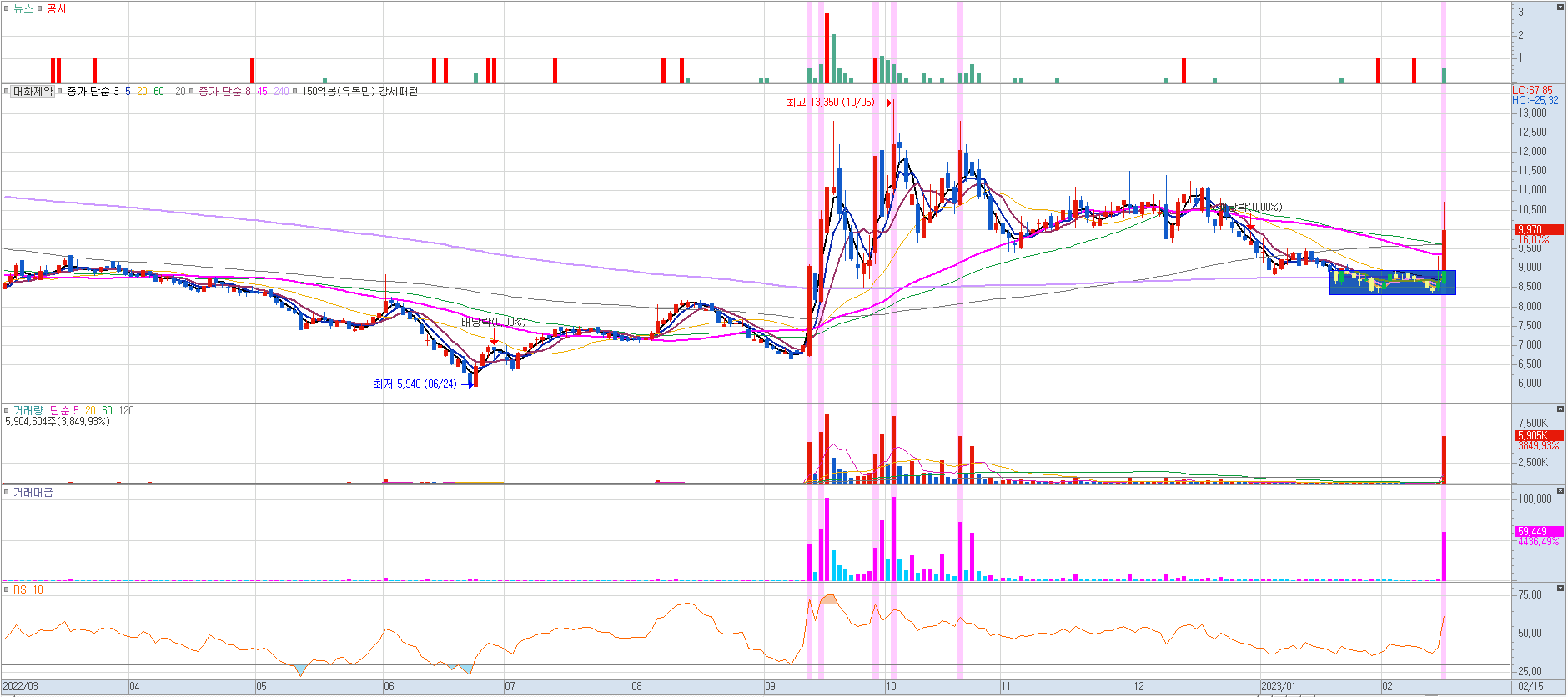Click the square marker before 종가 단순 3

click(60, 91)
